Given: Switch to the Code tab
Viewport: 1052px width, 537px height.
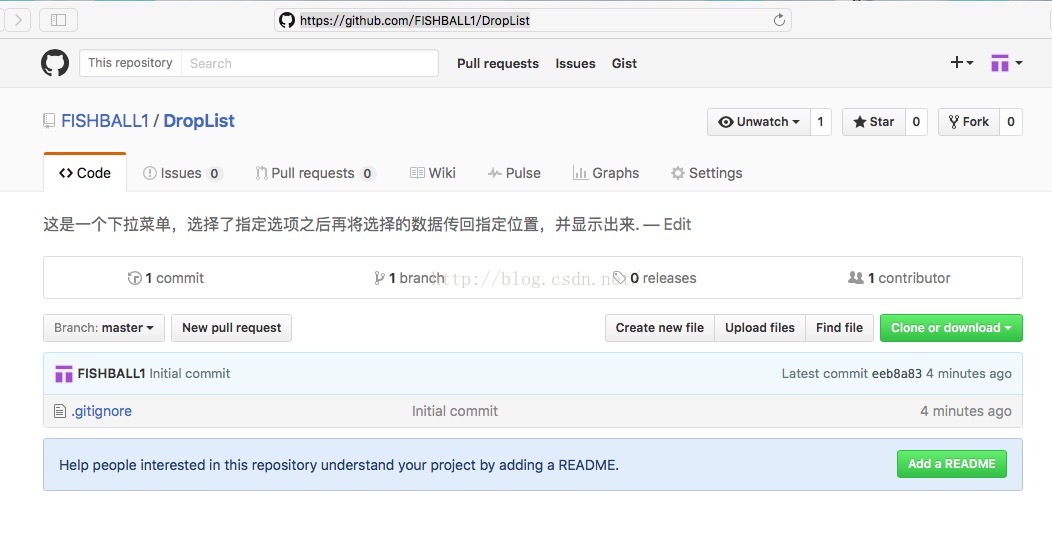Looking at the screenshot, I should click(85, 173).
